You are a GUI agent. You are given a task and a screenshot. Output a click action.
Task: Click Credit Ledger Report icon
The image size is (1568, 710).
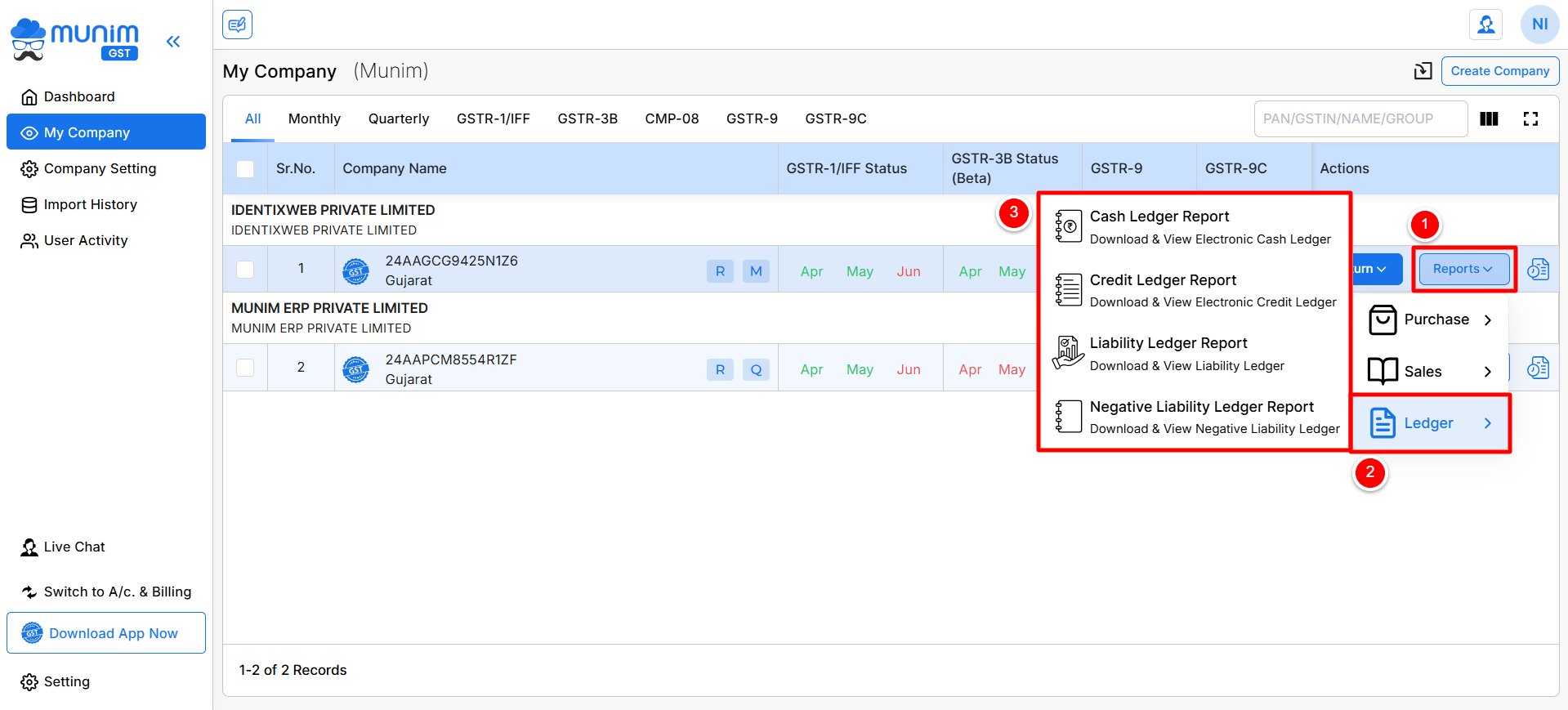(1068, 290)
